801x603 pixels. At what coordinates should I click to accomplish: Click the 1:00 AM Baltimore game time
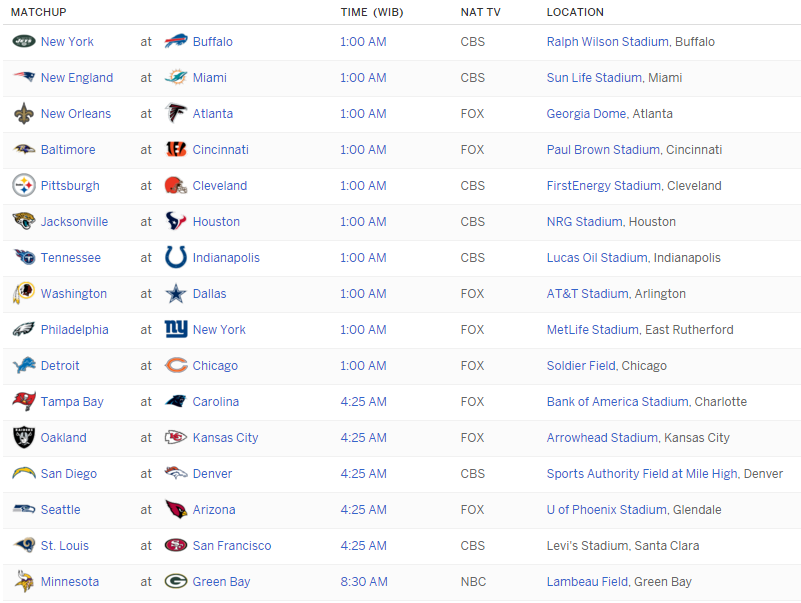(363, 150)
